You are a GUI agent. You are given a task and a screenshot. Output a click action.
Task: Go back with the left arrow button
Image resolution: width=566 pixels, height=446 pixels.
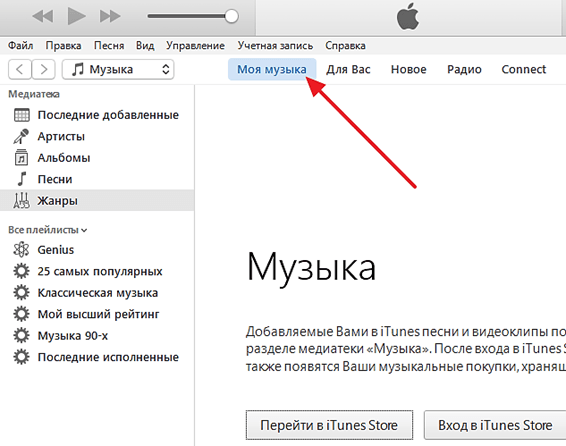tap(20, 69)
